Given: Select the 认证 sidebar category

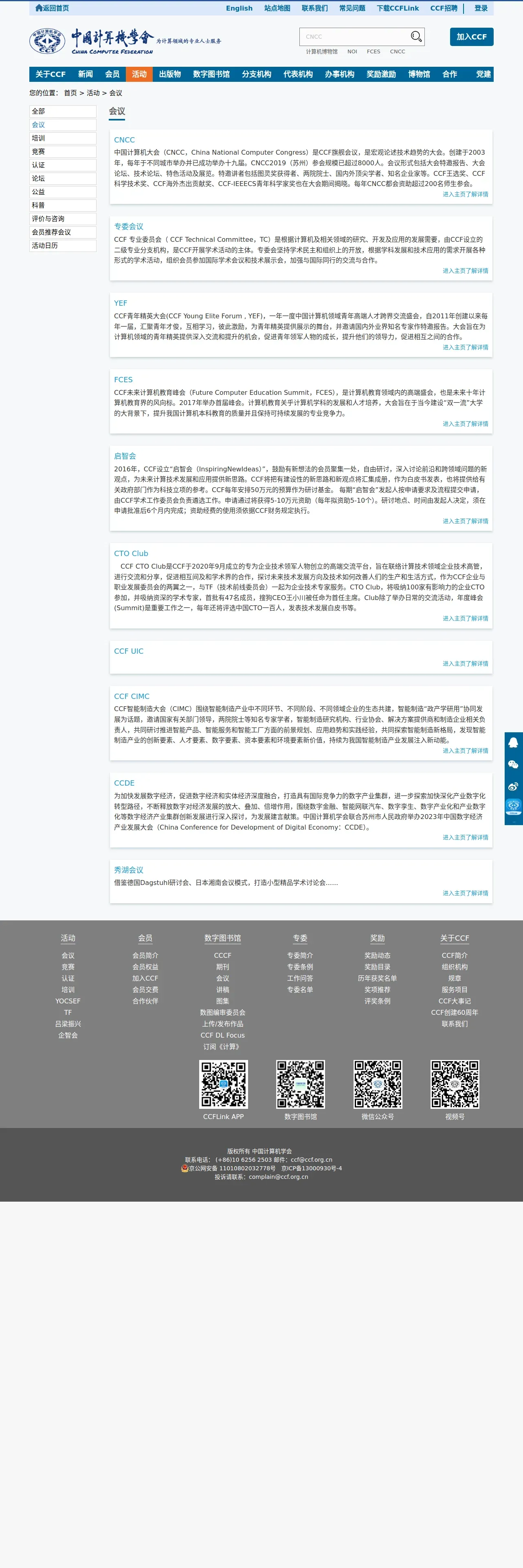Looking at the screenshot, I should [x=63, y=165].
